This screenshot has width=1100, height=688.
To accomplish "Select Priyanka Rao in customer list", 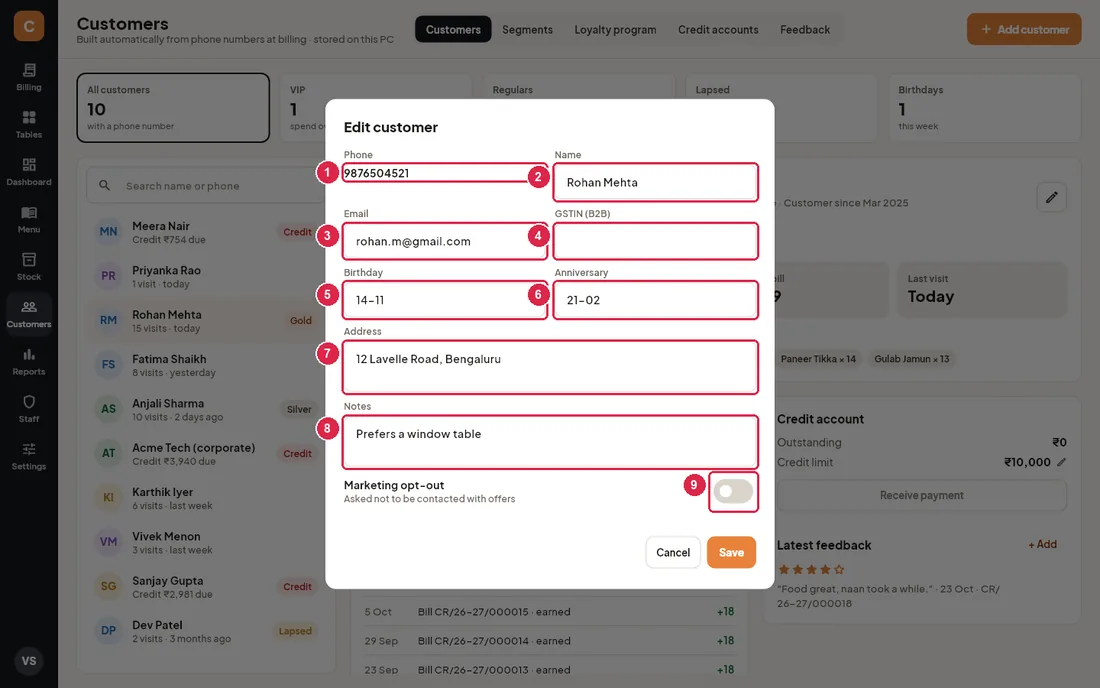I will tap(206, 276).
